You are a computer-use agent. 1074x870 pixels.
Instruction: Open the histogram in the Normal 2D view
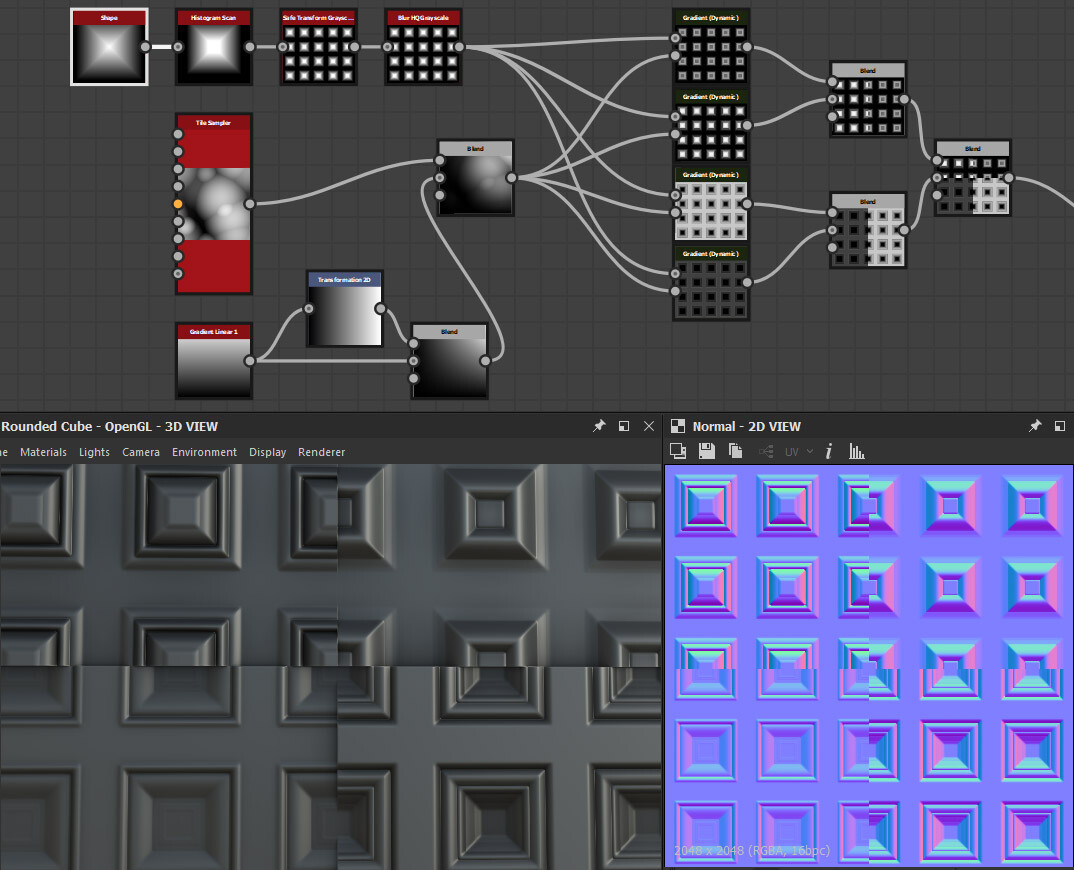click(856, 451)
